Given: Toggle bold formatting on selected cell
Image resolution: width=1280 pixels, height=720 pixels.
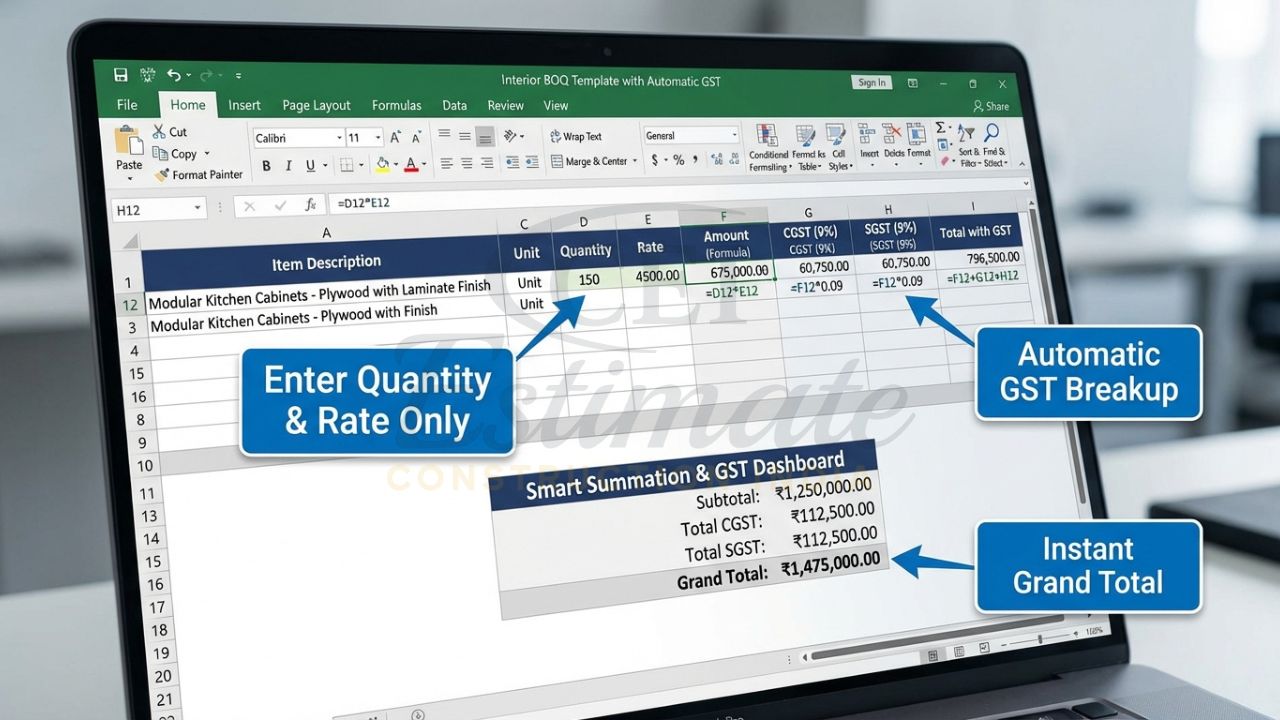Looking at the screenshot, I should pyautogui.click(x=266, y=165).
